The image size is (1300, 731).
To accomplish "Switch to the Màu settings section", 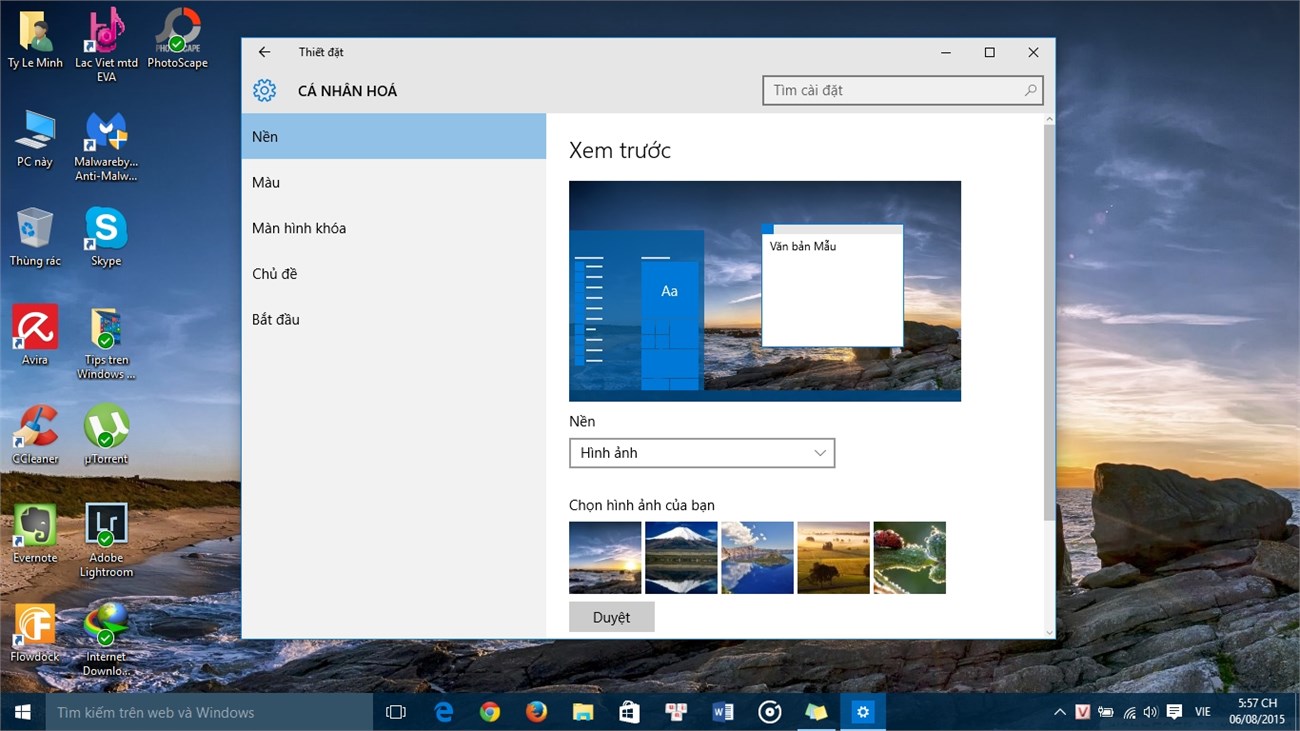I will (300, 182).
